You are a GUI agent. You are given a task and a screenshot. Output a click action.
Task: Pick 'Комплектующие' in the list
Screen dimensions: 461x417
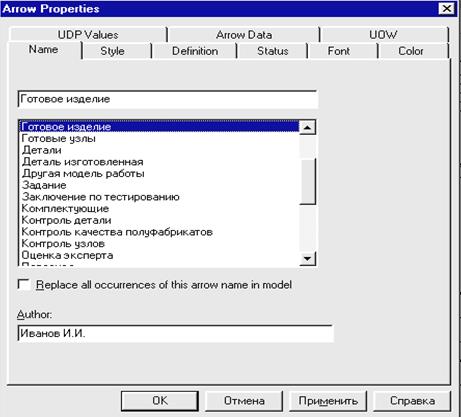coord(159,208)
